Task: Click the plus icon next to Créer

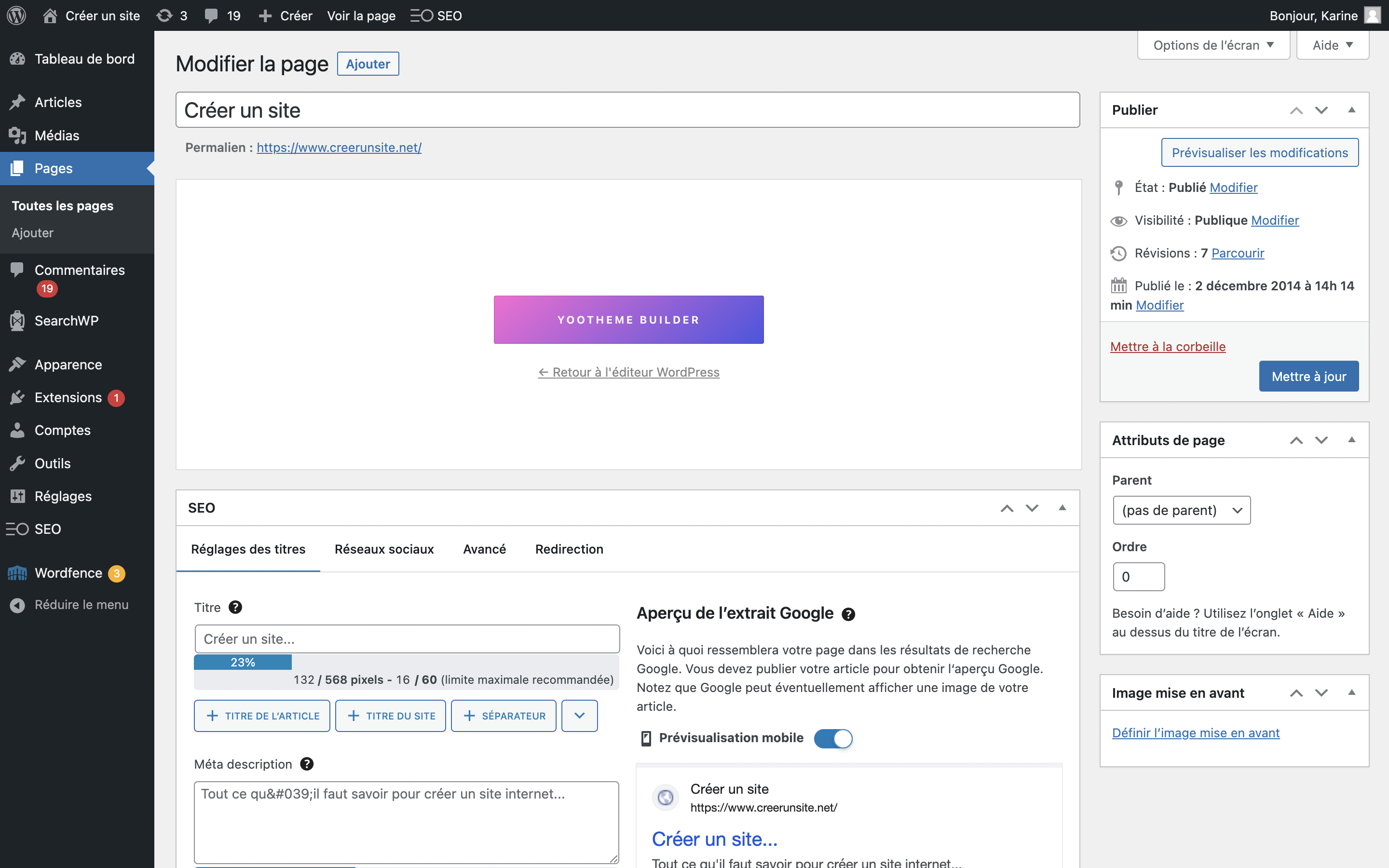Action: point(265,16)
